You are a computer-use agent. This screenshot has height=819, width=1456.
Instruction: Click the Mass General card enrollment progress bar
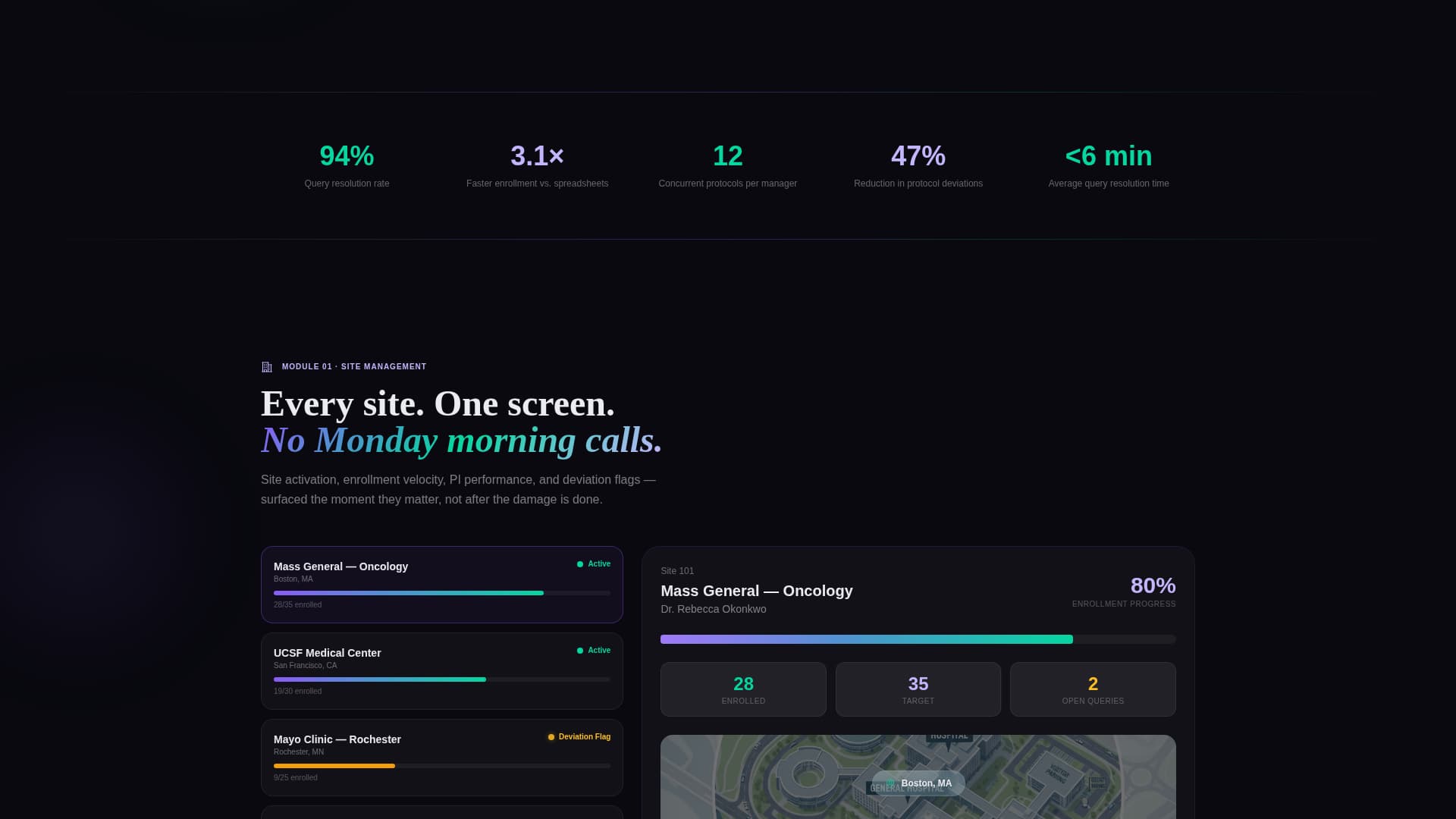point(442,593)
